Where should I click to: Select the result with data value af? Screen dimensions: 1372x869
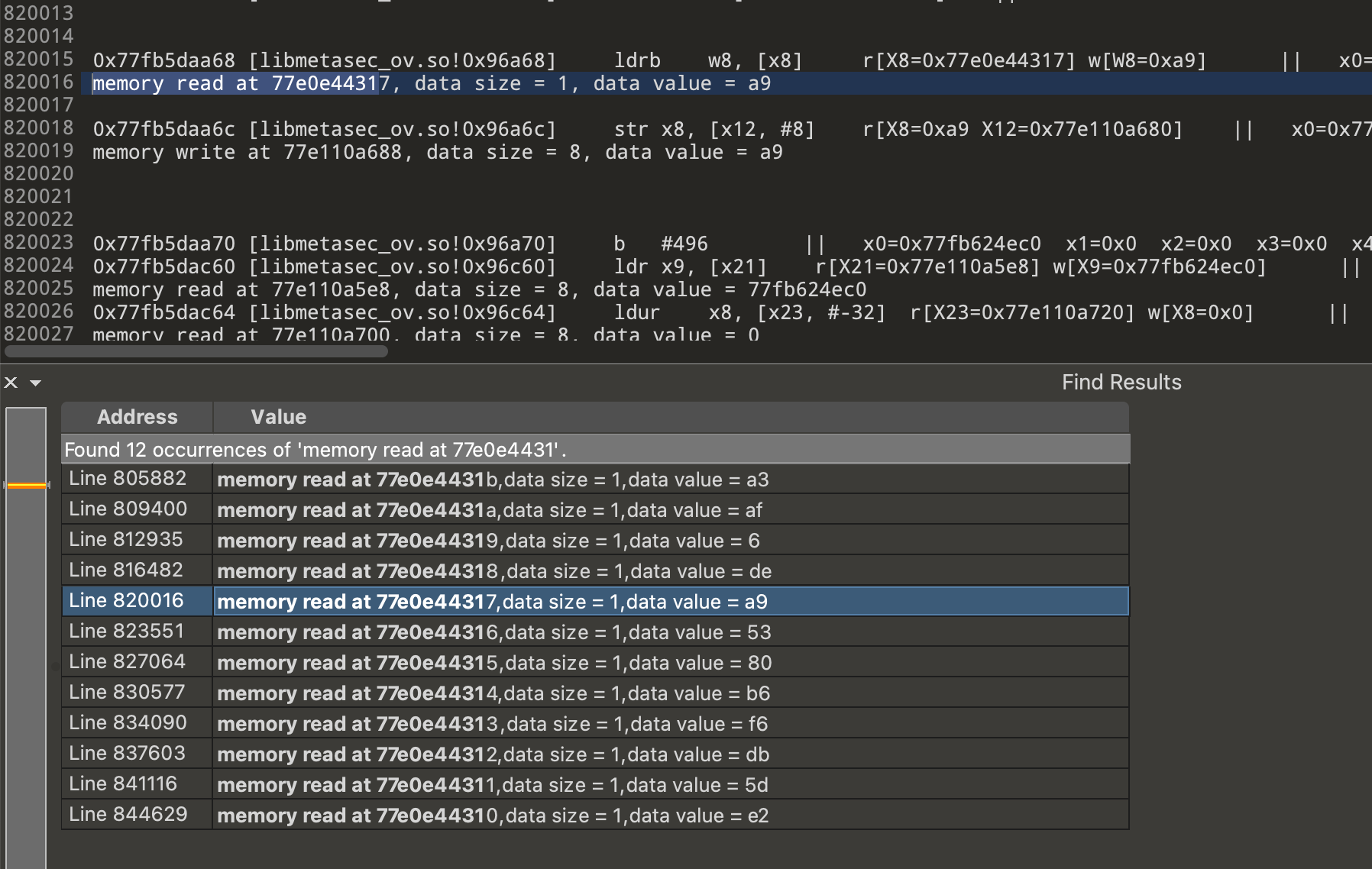click(x=489, y=510)
